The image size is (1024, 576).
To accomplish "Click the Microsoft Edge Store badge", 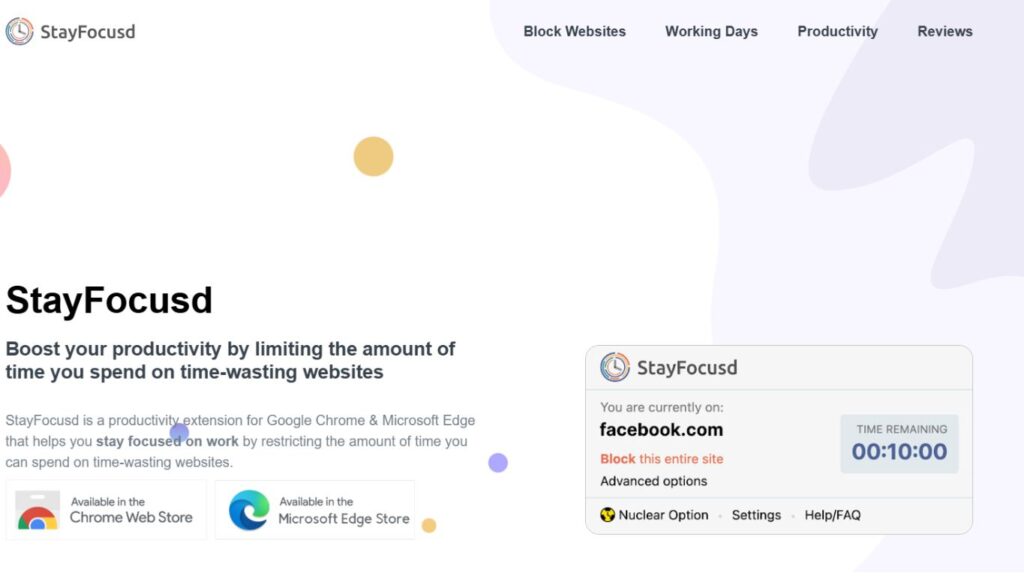I will (x=315, y=508).
